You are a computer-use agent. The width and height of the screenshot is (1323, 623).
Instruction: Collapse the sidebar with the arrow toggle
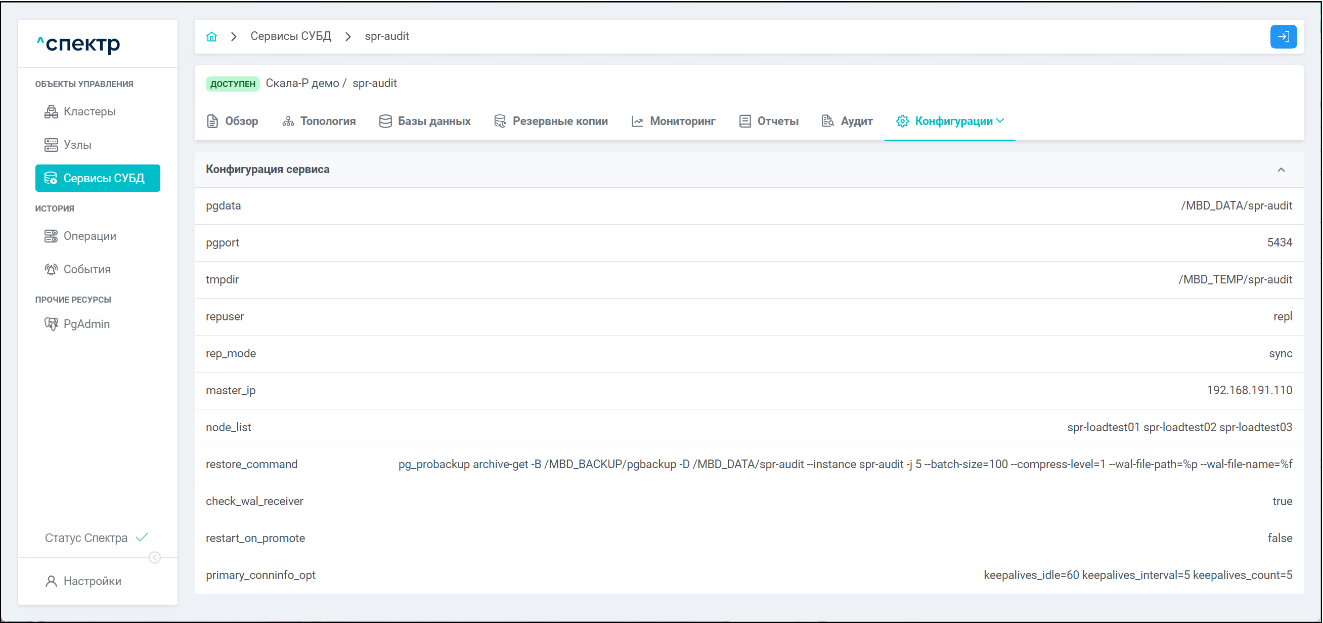click(155, 558)
